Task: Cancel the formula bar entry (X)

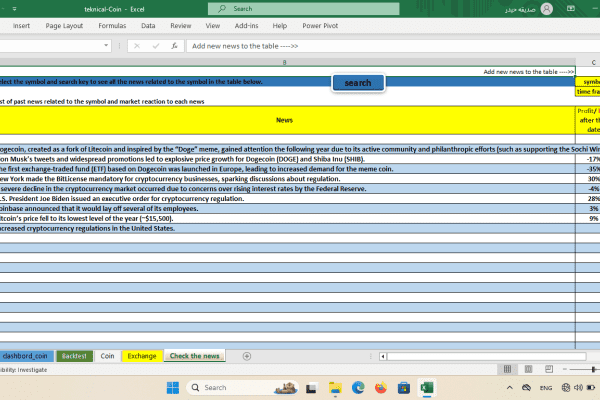Action: click(137, 46)
